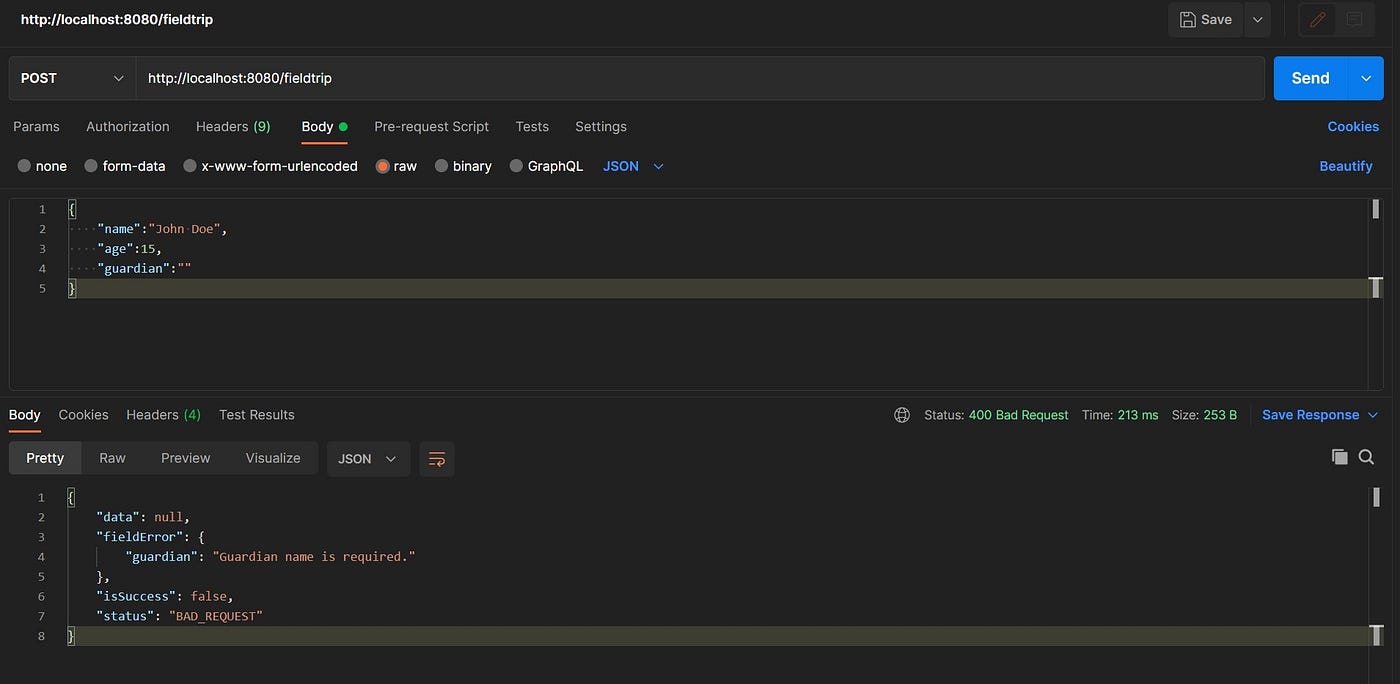Open the JSON body format dropdown
Screen dimensions: 1400x684
(x=634, y=166)
